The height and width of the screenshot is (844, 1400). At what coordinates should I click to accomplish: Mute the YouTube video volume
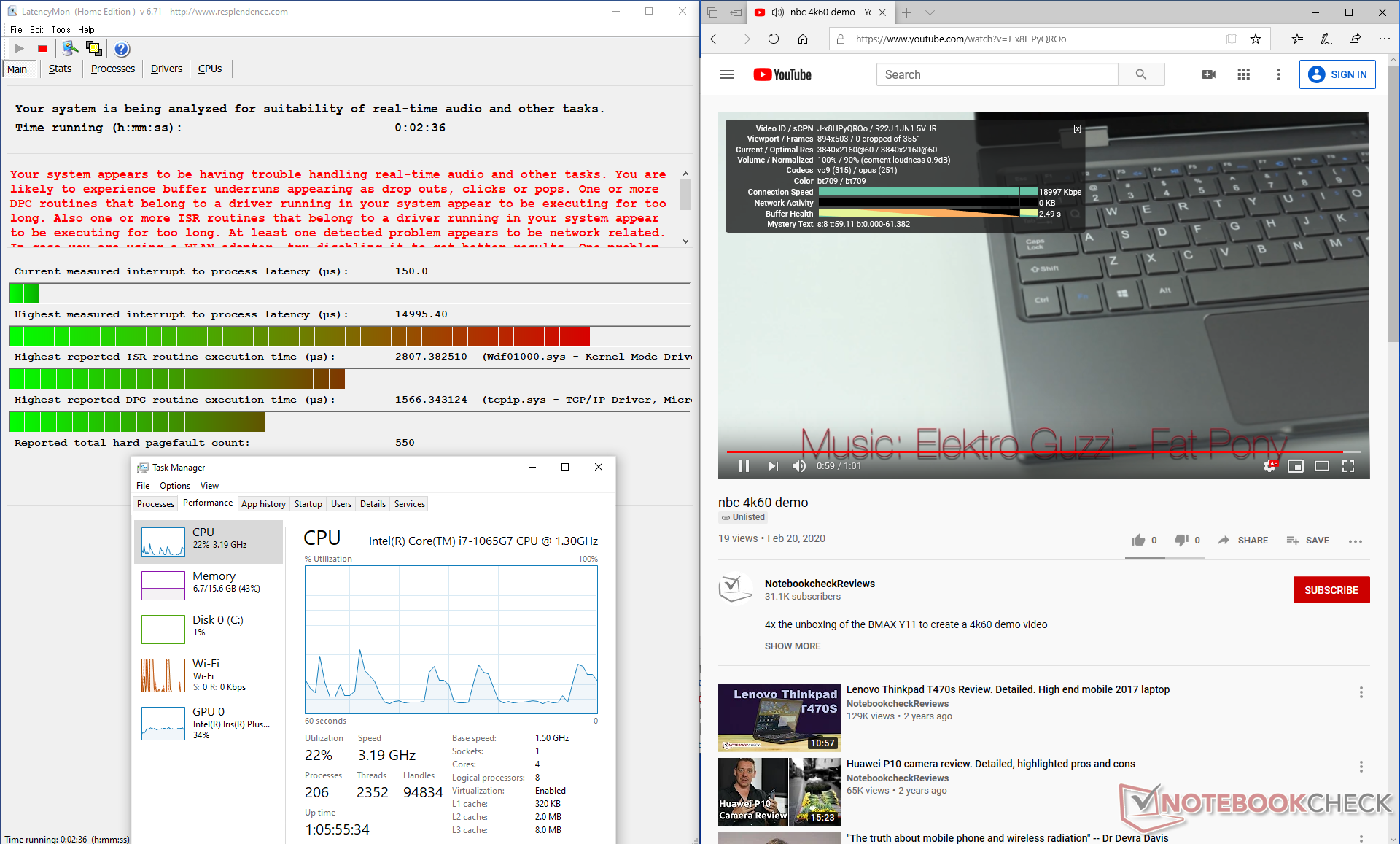pyautogui.click(x=799, y=466)
